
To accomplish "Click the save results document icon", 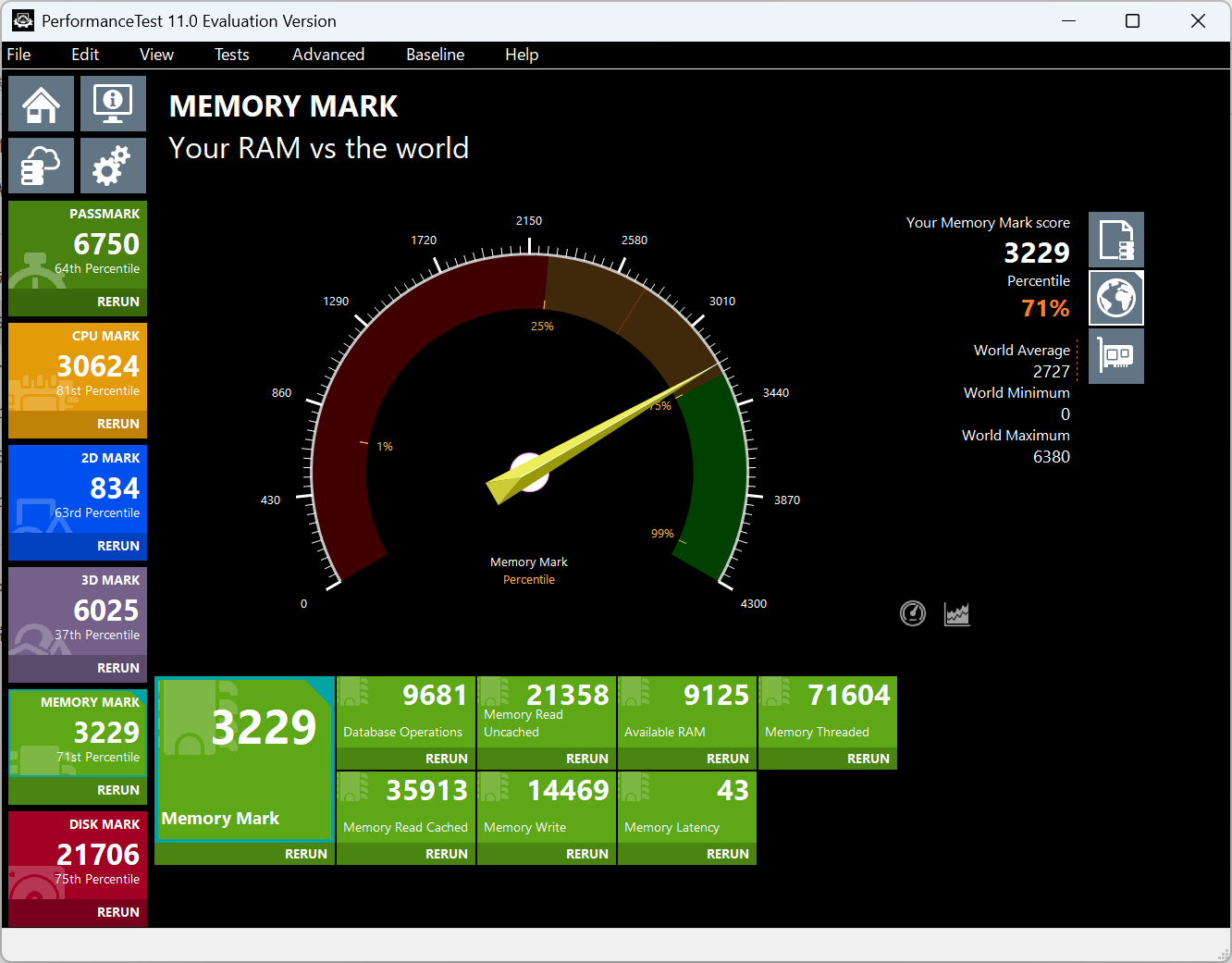I will click(1116, 240).
